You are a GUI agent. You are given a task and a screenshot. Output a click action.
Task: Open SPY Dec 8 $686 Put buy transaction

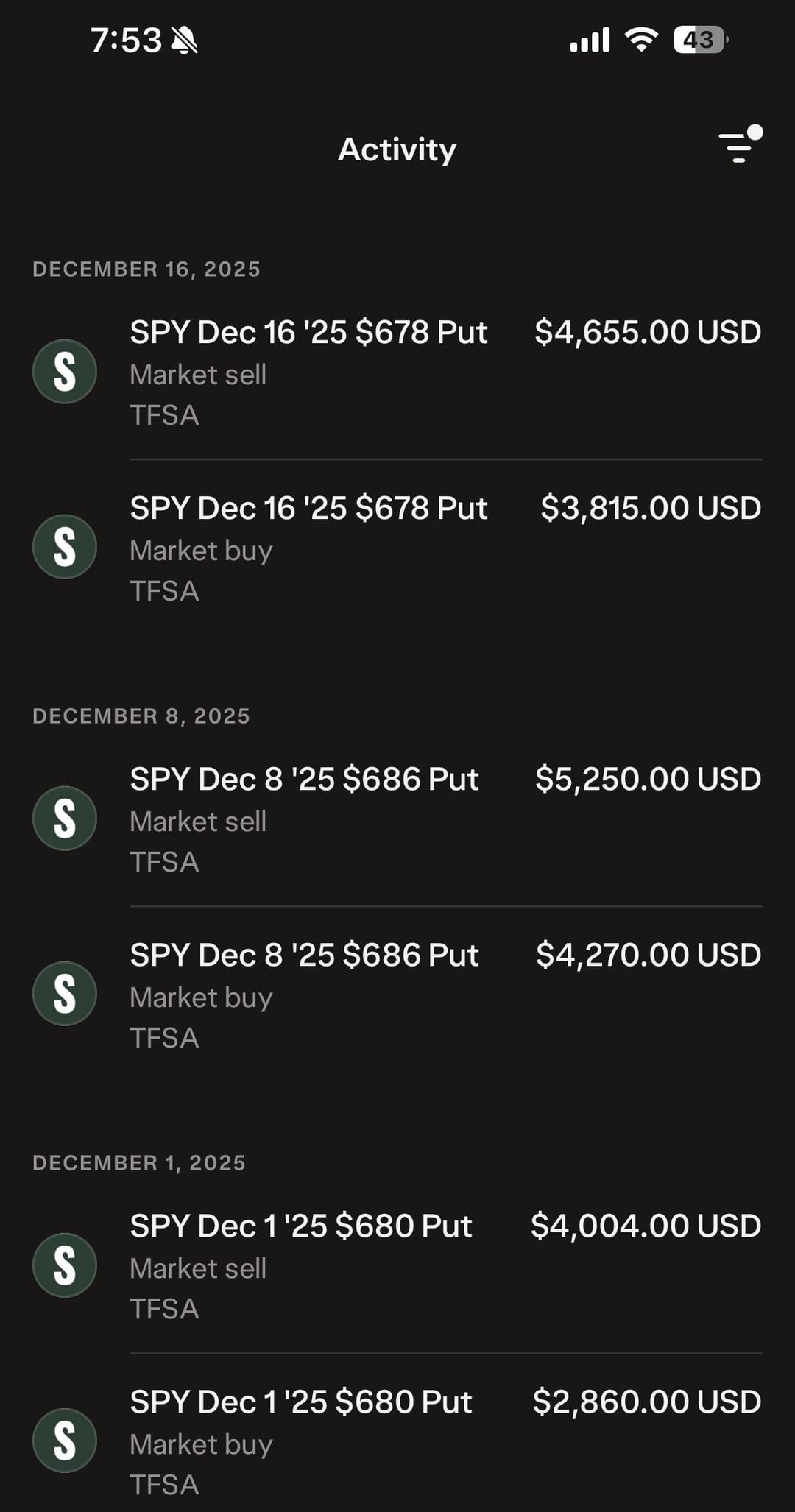304,955
